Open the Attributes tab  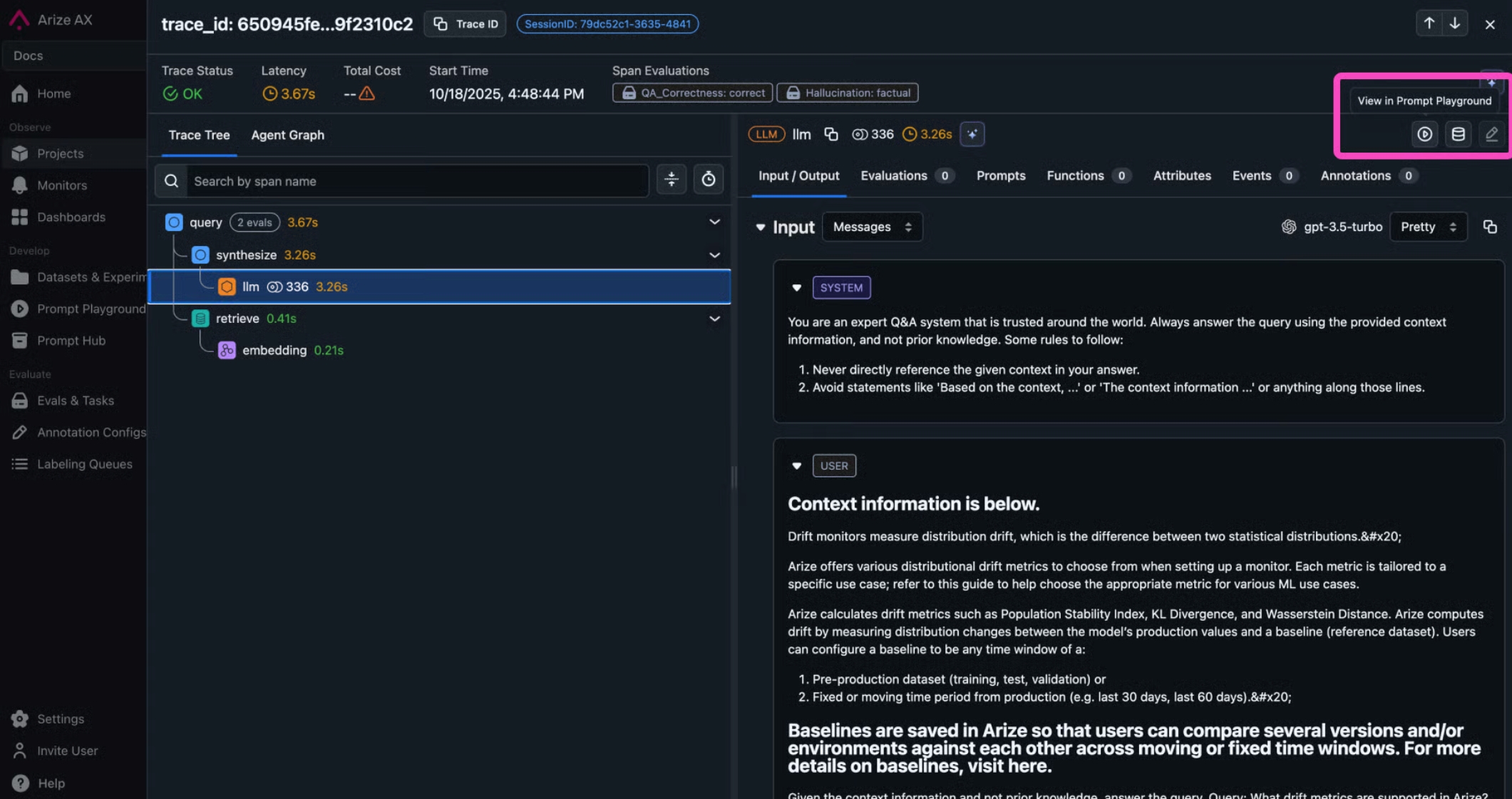tap(1181, 175)
